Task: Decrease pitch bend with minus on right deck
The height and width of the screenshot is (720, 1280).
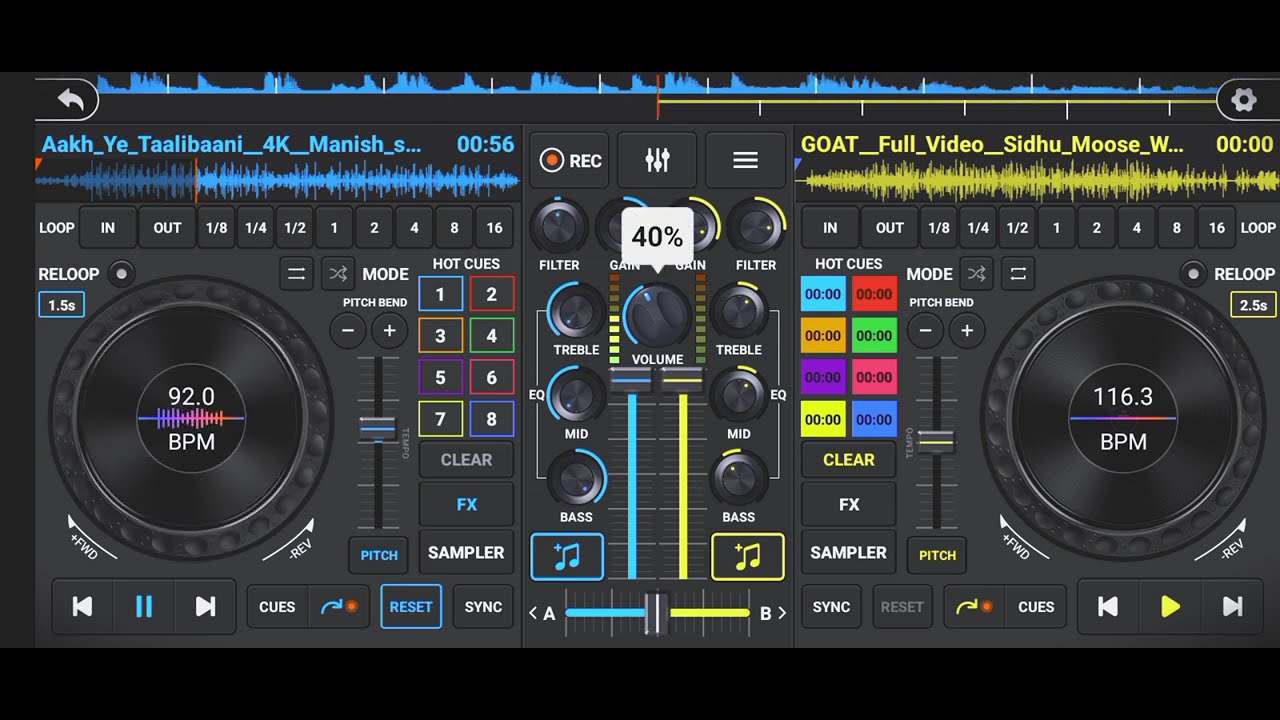Action: (926, 331)
